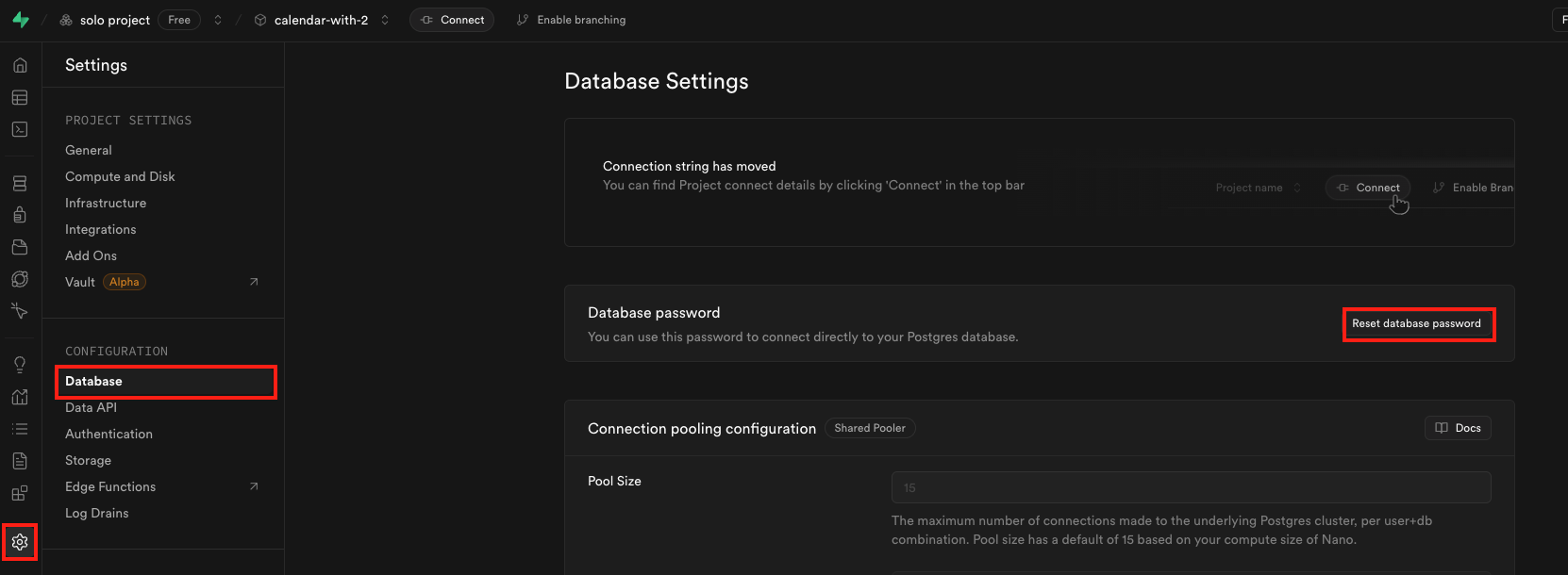Expand the calendar-with-2 project switcher
1568x575 pixels.
pos(385,20)
